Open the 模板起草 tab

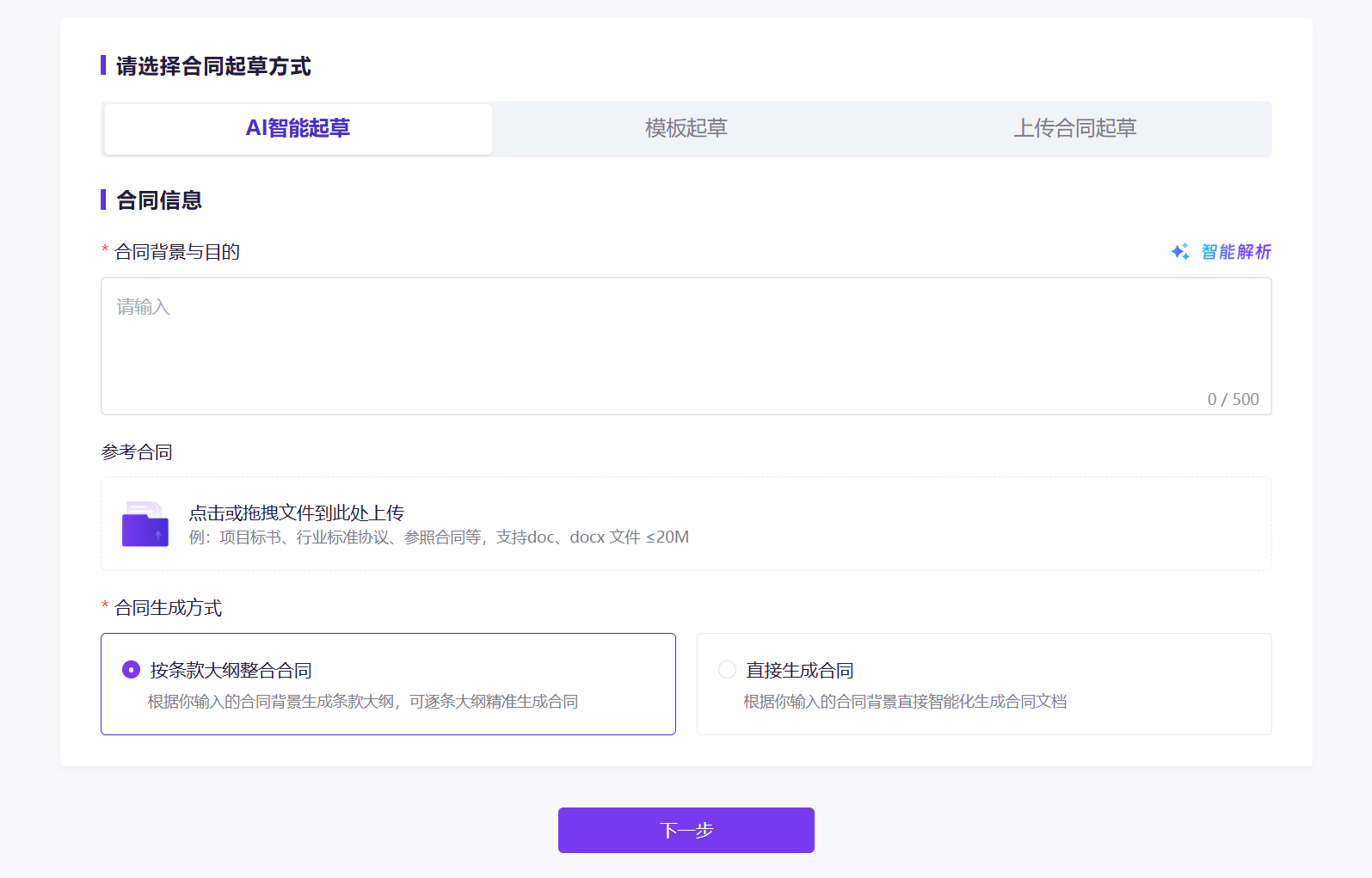686,129
